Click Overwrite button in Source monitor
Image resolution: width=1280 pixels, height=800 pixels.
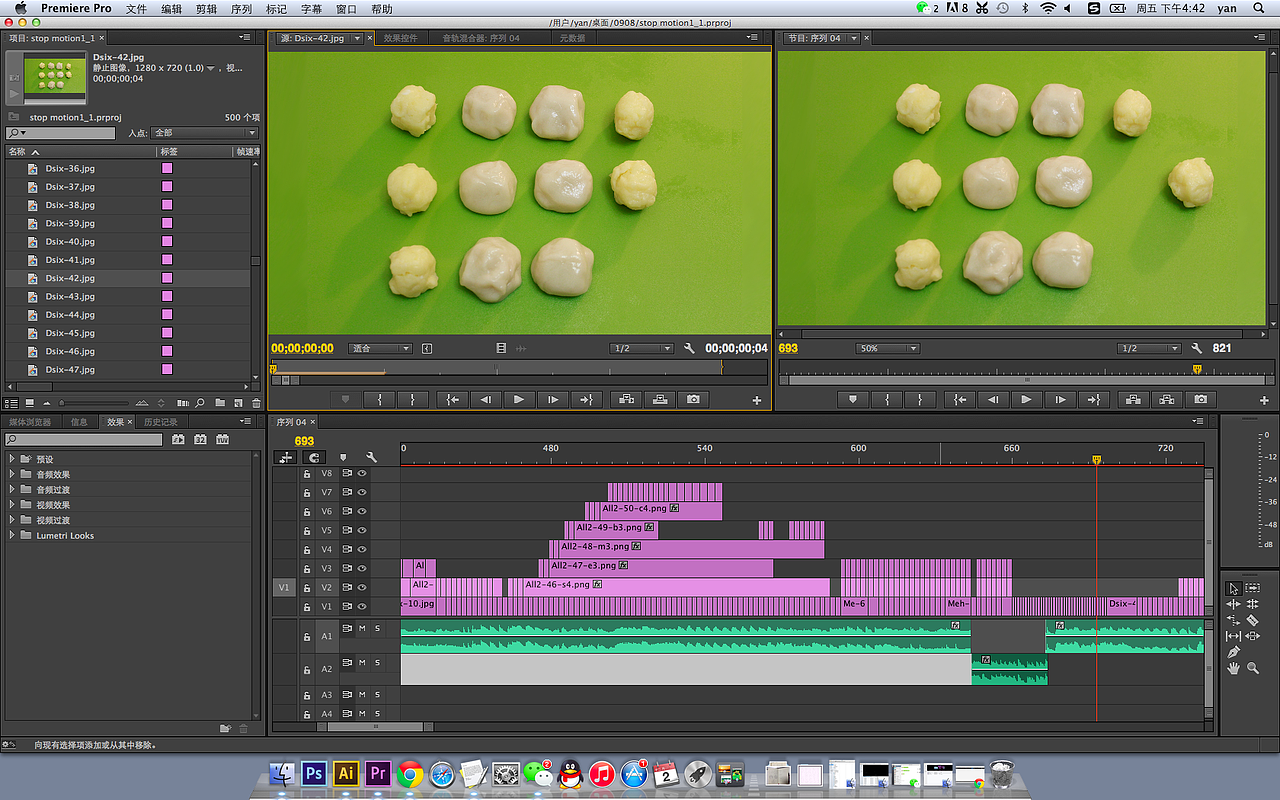tap(660, 399)
